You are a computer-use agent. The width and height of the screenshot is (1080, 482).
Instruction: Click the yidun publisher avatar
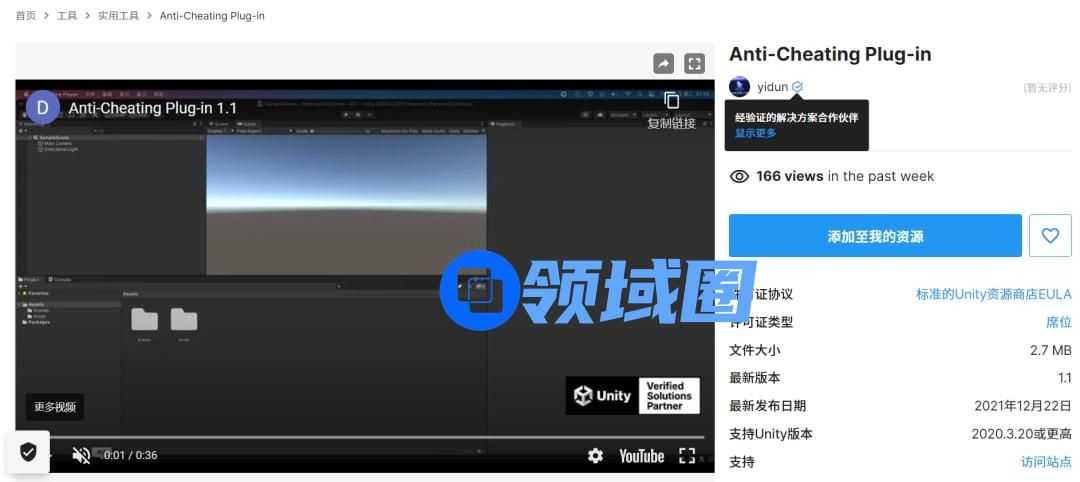739,87
